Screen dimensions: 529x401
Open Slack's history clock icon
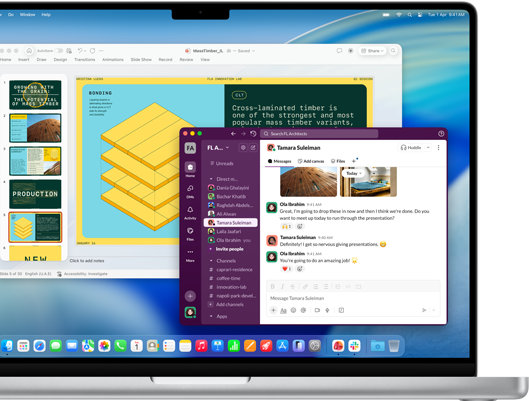tap(253, 134)
